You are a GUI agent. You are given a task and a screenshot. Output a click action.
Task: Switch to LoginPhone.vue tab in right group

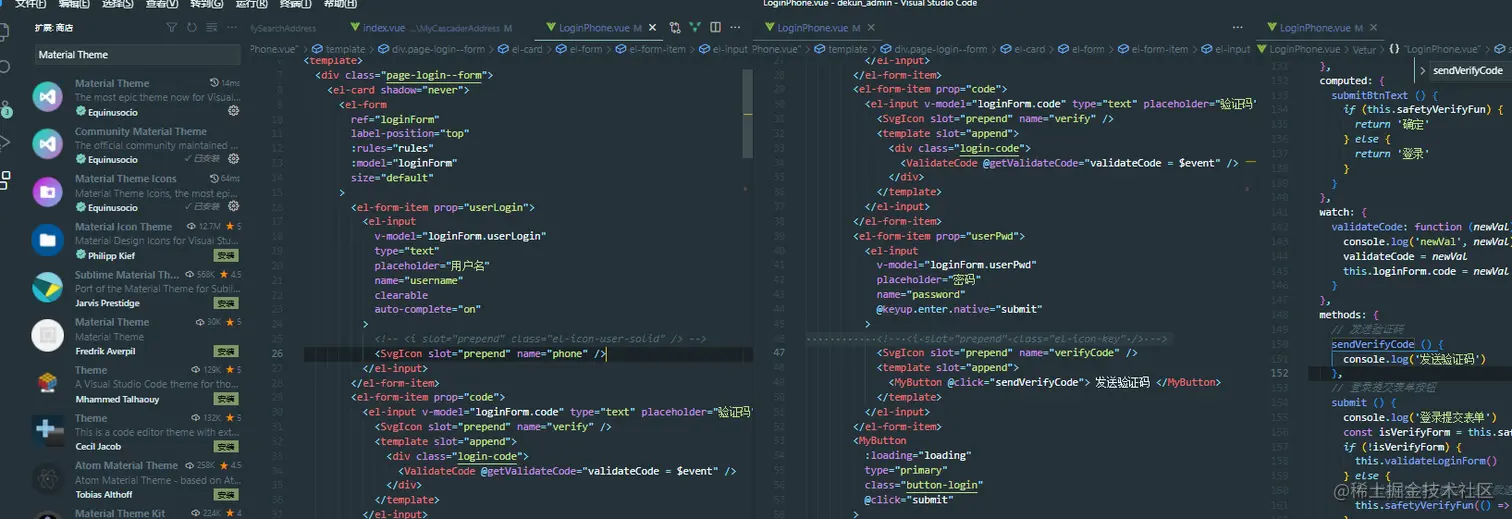pyautogui.click(x=1321, y=28)
